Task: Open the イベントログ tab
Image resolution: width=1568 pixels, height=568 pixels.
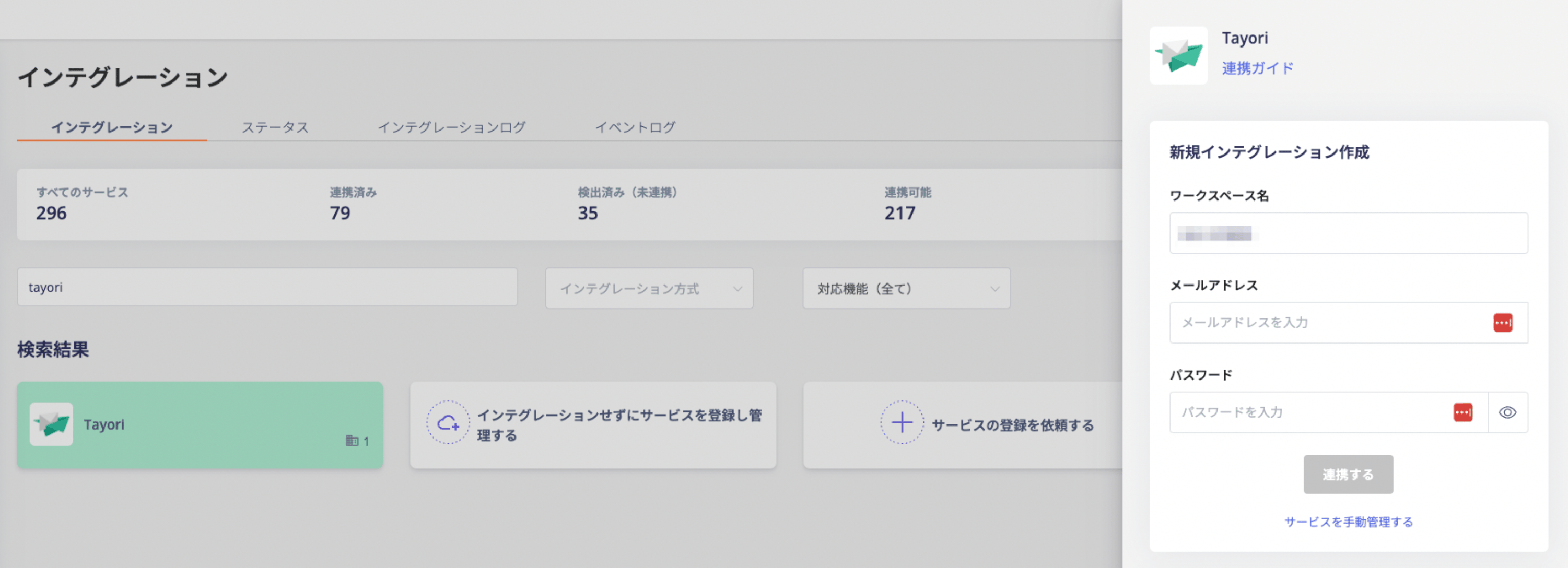Action: pyautogui.click(x=635, y=127)
